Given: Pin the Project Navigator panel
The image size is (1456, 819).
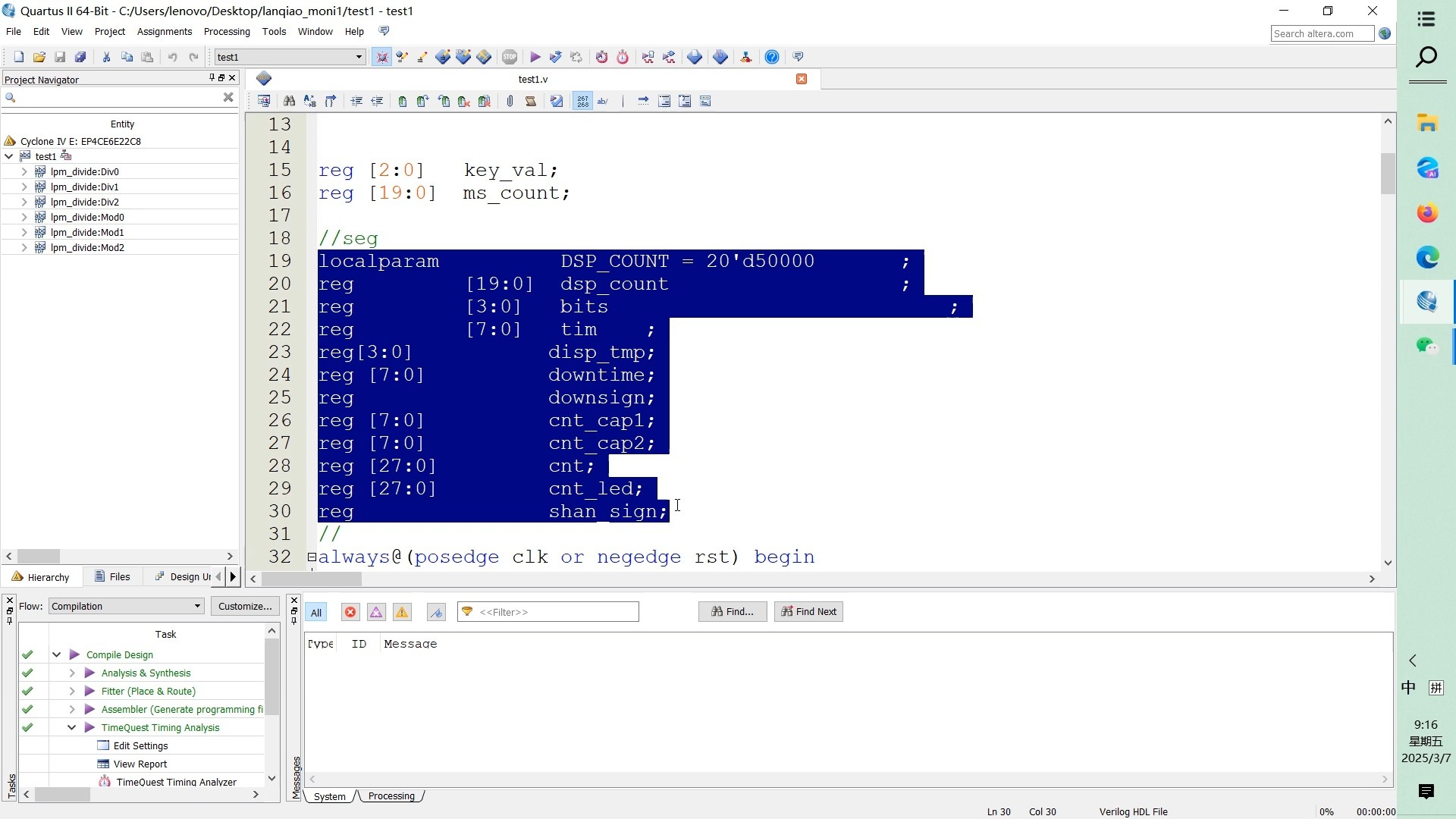Looking at the screenshot, I should pos(212,78).
